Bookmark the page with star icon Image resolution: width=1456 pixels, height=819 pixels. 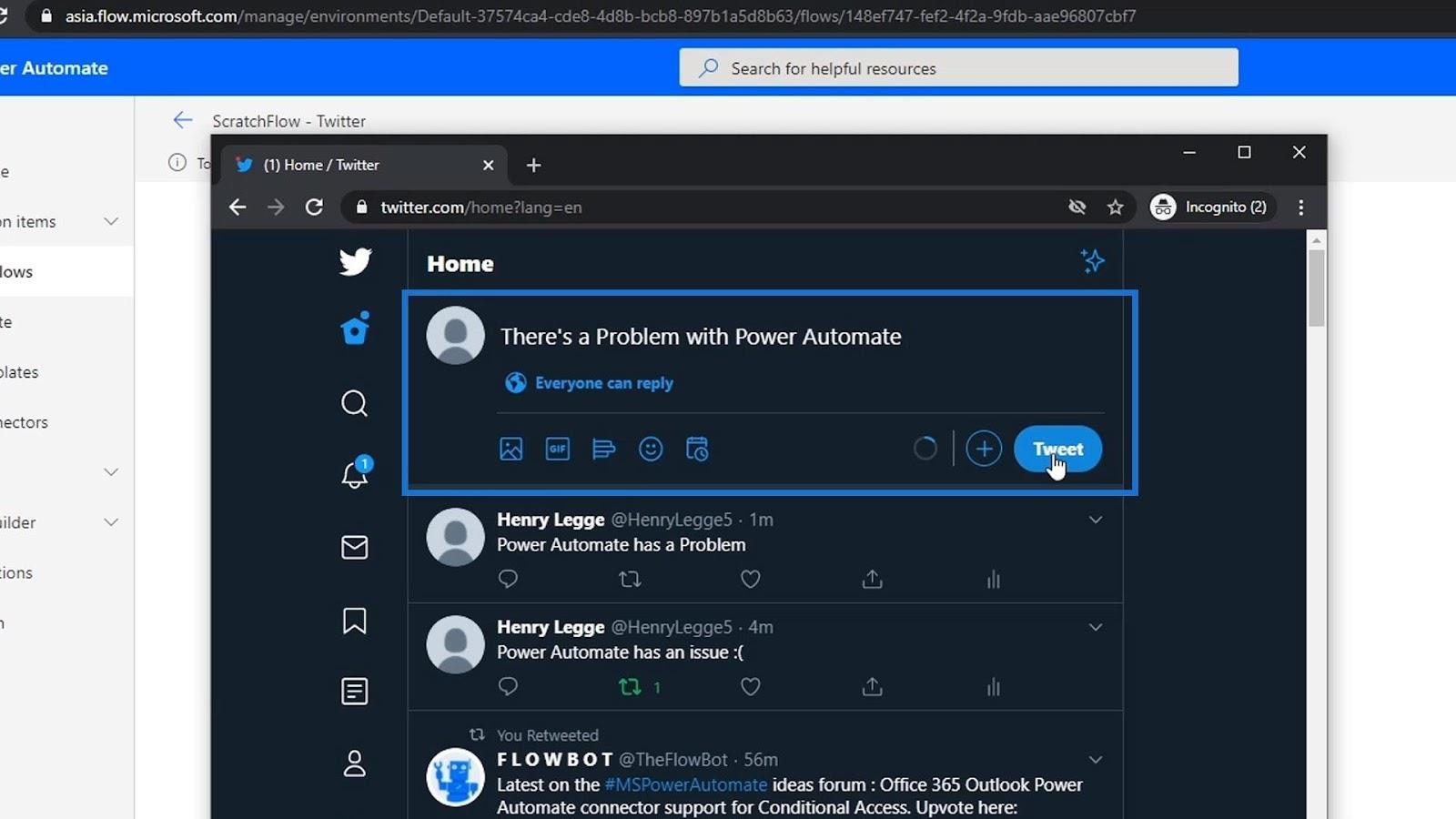[x=1116, y=207]
